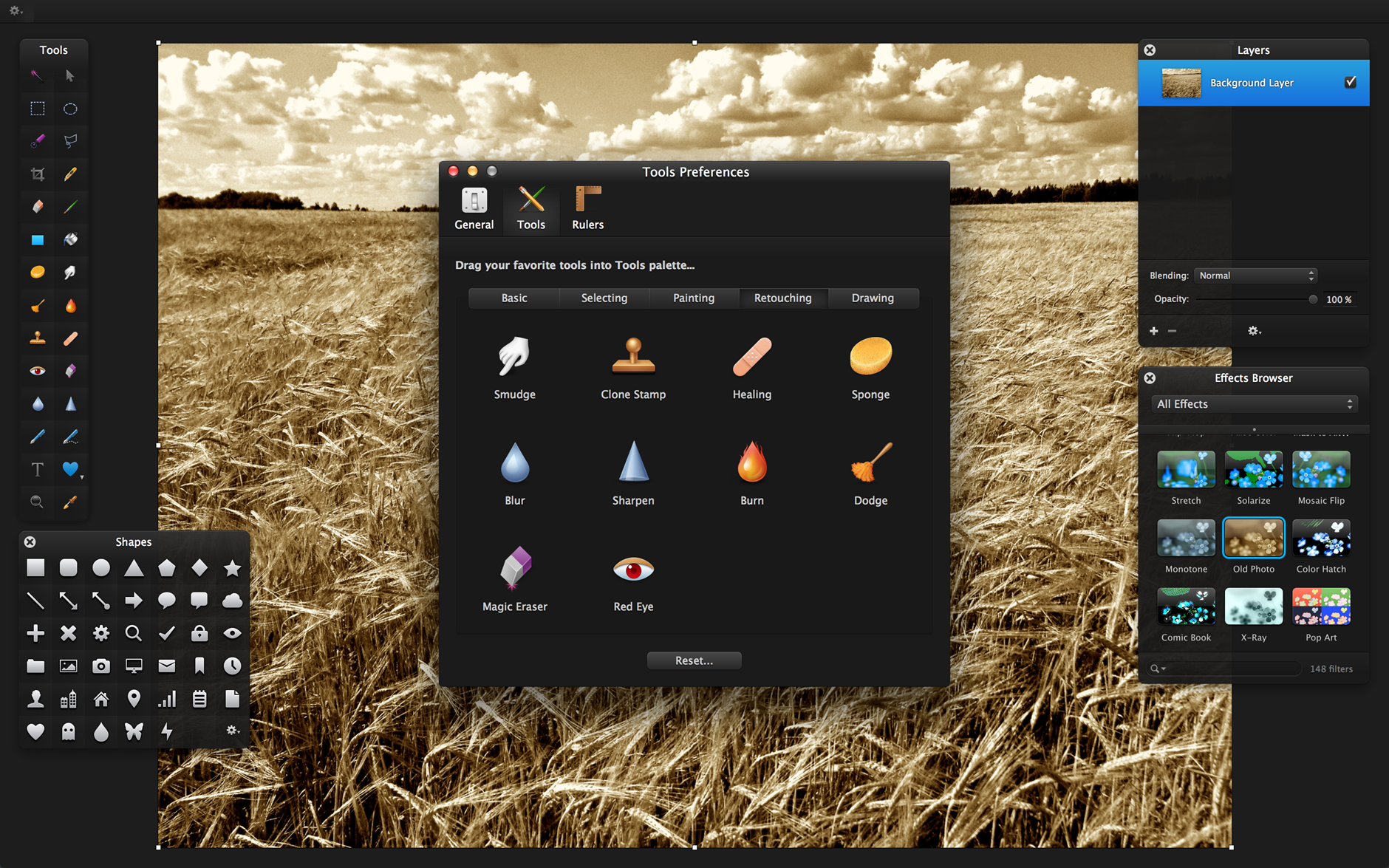Choose the Zoom magnifier in Tools palette
Viewport: 1389px width, 868px height.
point(37,502)
